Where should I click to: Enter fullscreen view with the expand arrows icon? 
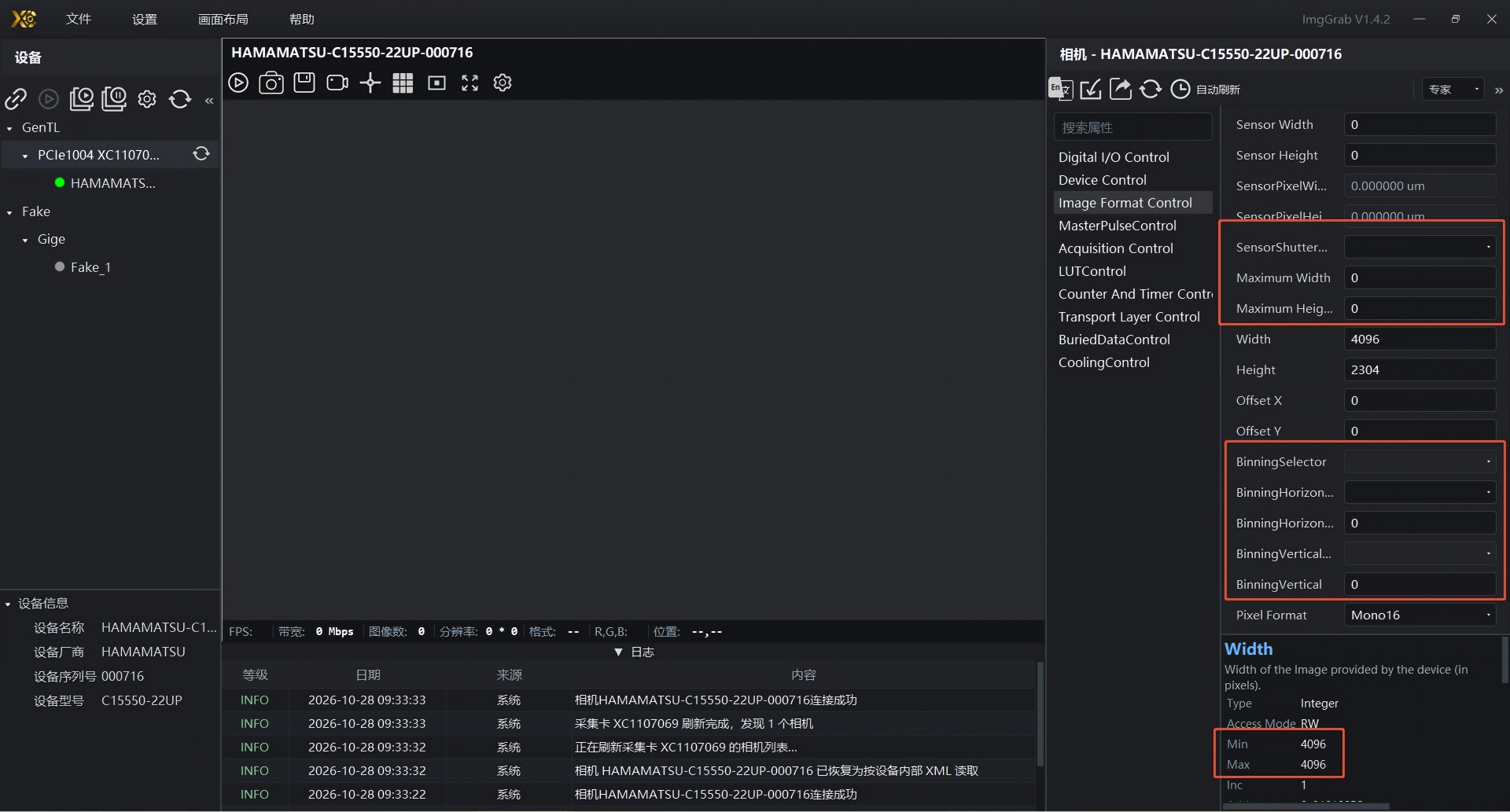470,83
